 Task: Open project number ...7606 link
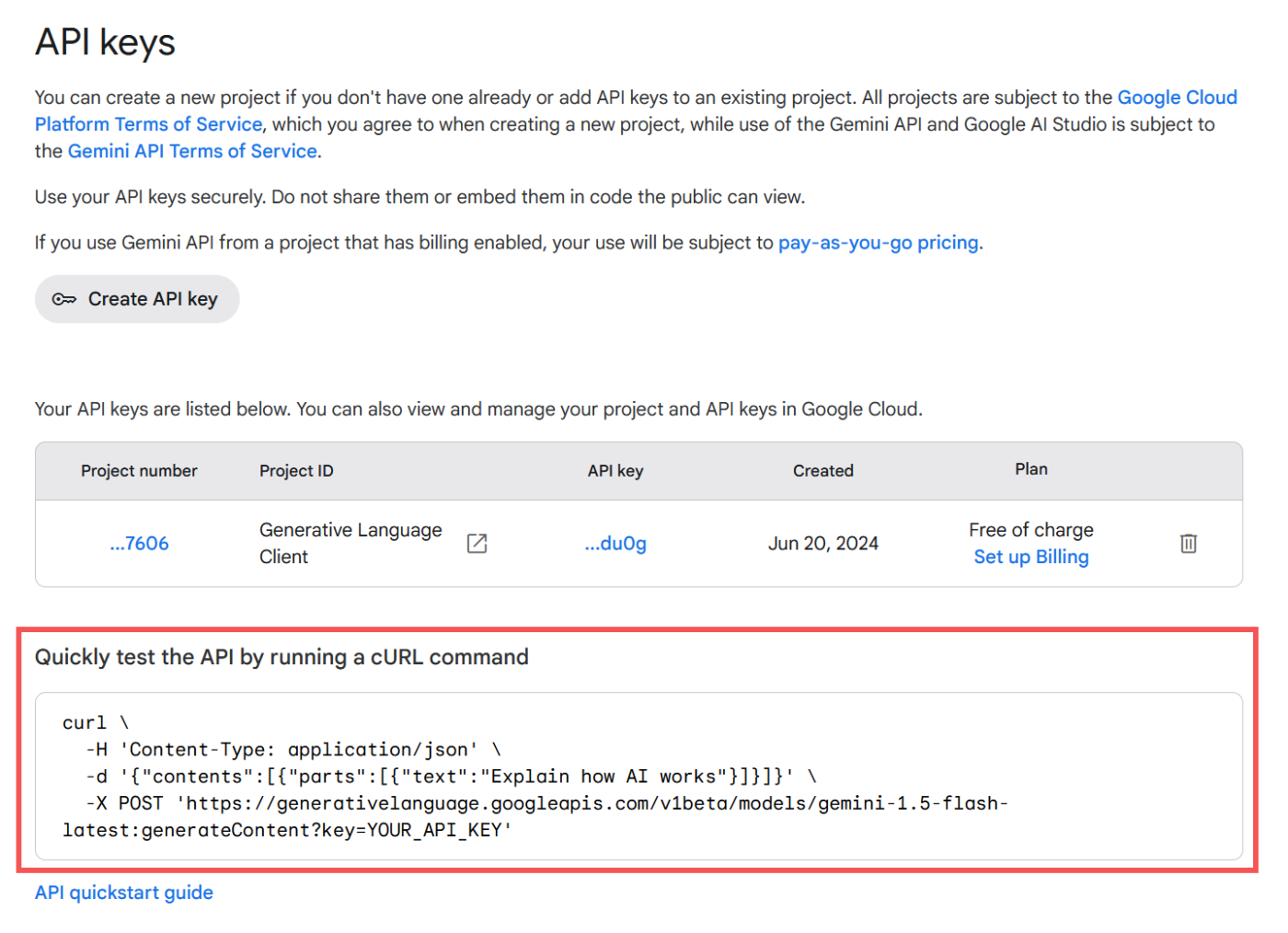(x=139, y=544)
